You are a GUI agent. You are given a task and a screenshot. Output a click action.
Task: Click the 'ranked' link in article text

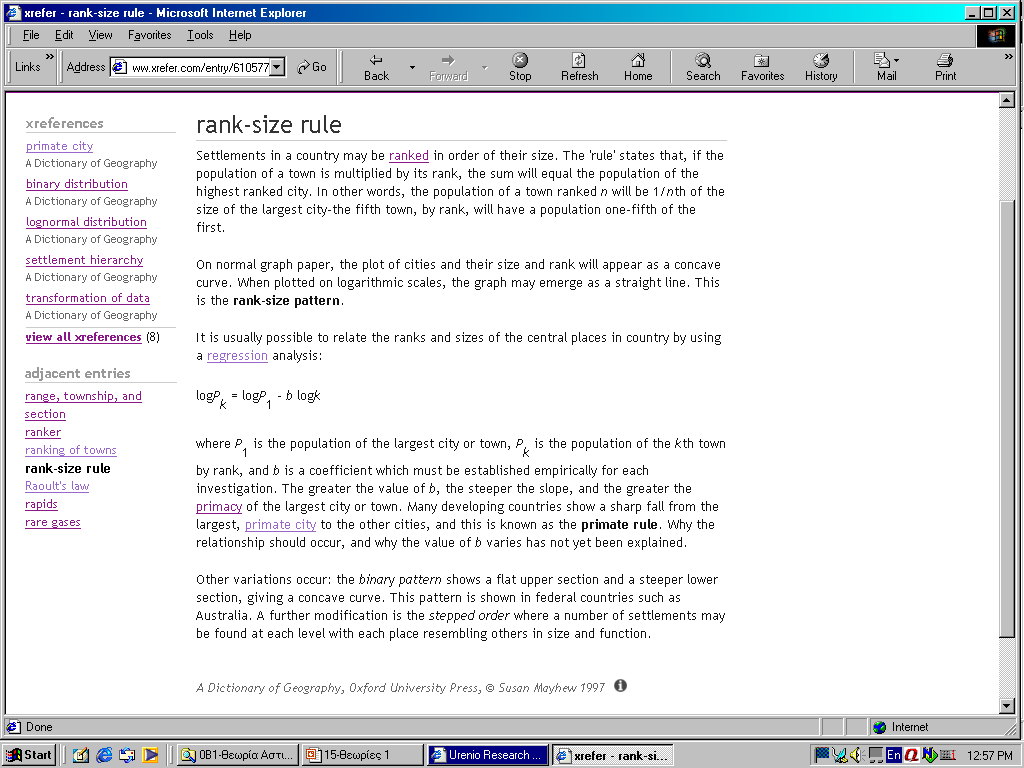[x=409, y=155]
